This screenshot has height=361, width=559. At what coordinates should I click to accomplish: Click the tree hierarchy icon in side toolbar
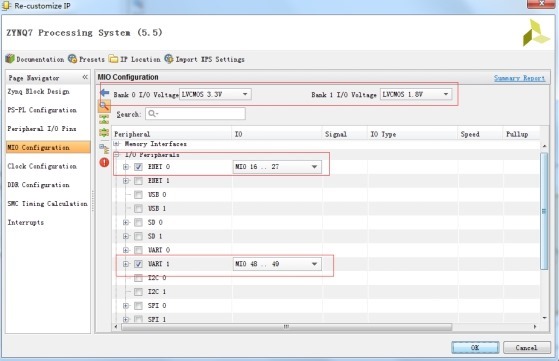tap(104, 148)
